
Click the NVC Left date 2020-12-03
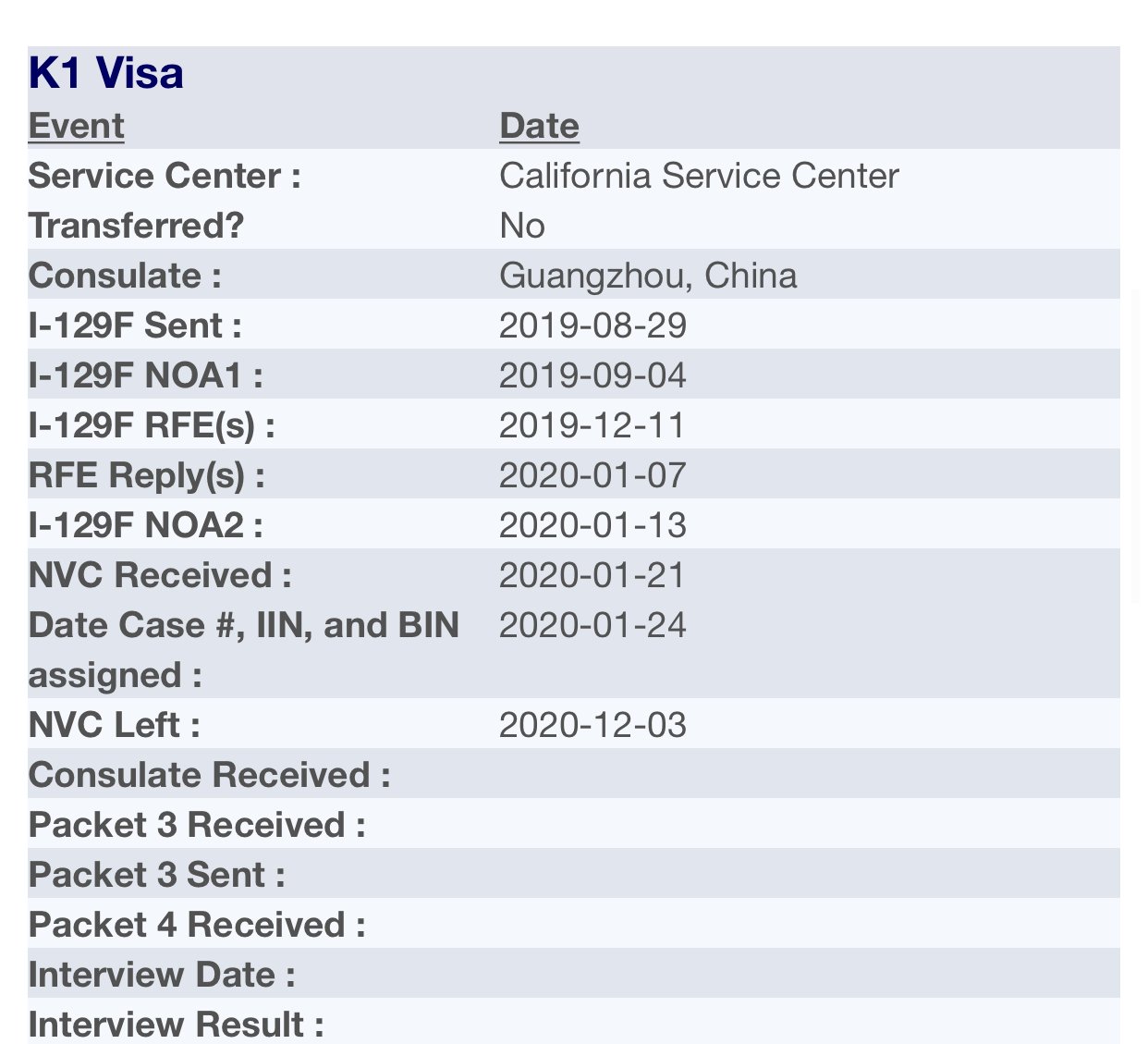pos(592,725)
